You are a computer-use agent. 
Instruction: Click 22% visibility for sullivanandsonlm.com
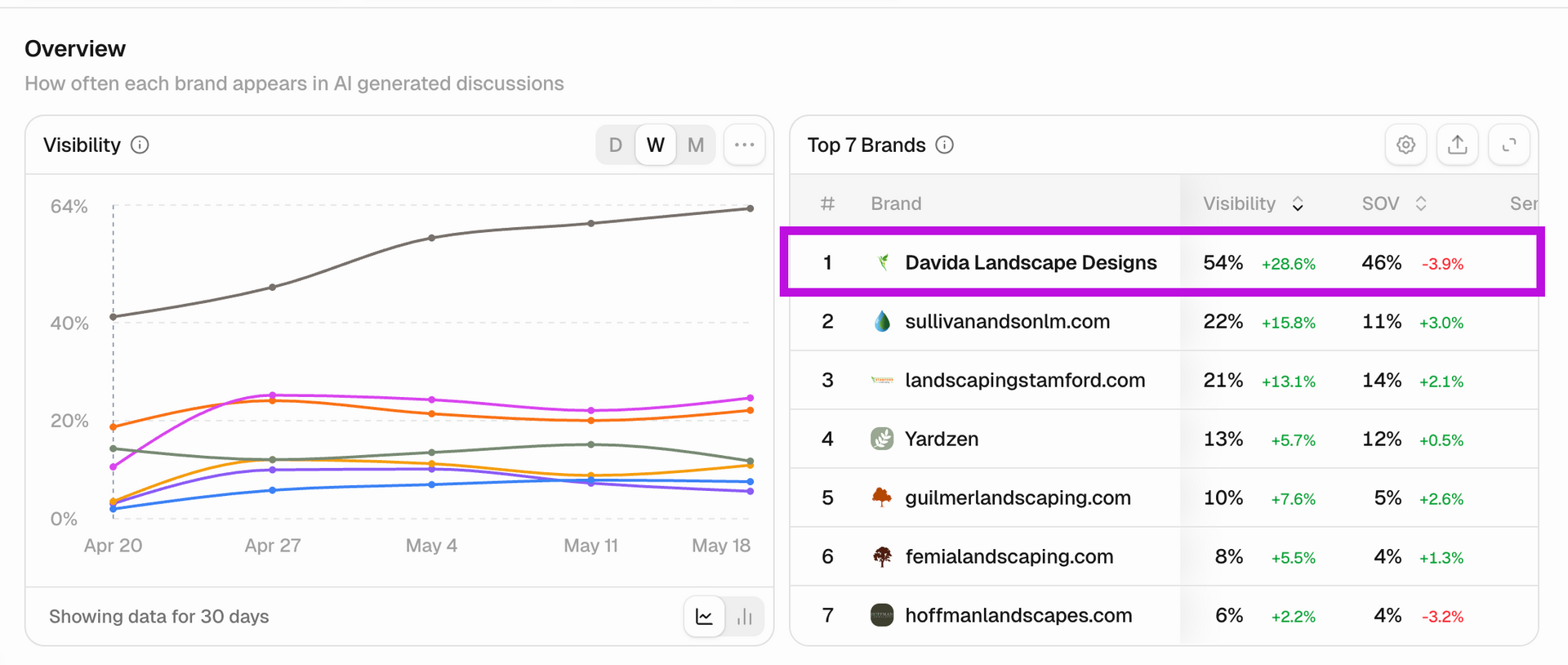click(x=1223, y=321)
